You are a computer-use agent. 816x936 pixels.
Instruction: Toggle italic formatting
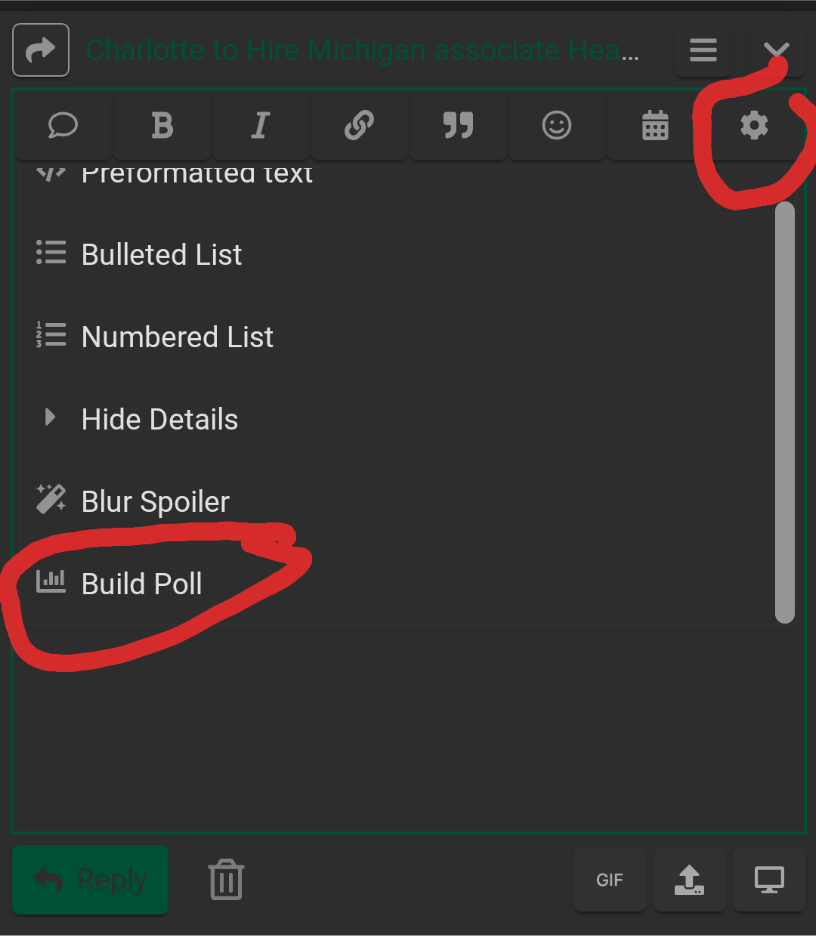coord(260,126)
